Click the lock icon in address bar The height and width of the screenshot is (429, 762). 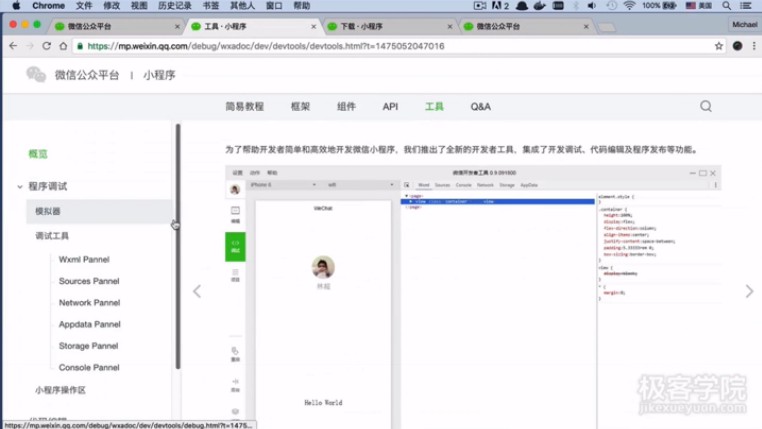pyautogui.click(x=80, y=46)
